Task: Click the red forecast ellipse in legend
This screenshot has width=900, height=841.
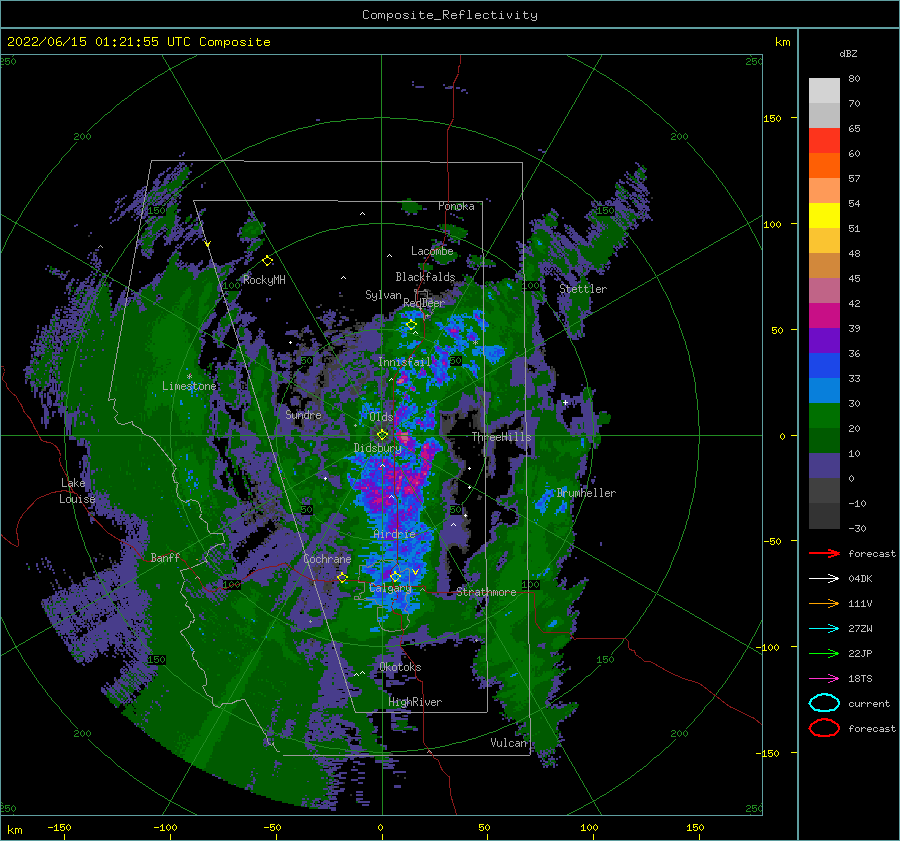Action: pyautogui.click(x=824, y=728)
